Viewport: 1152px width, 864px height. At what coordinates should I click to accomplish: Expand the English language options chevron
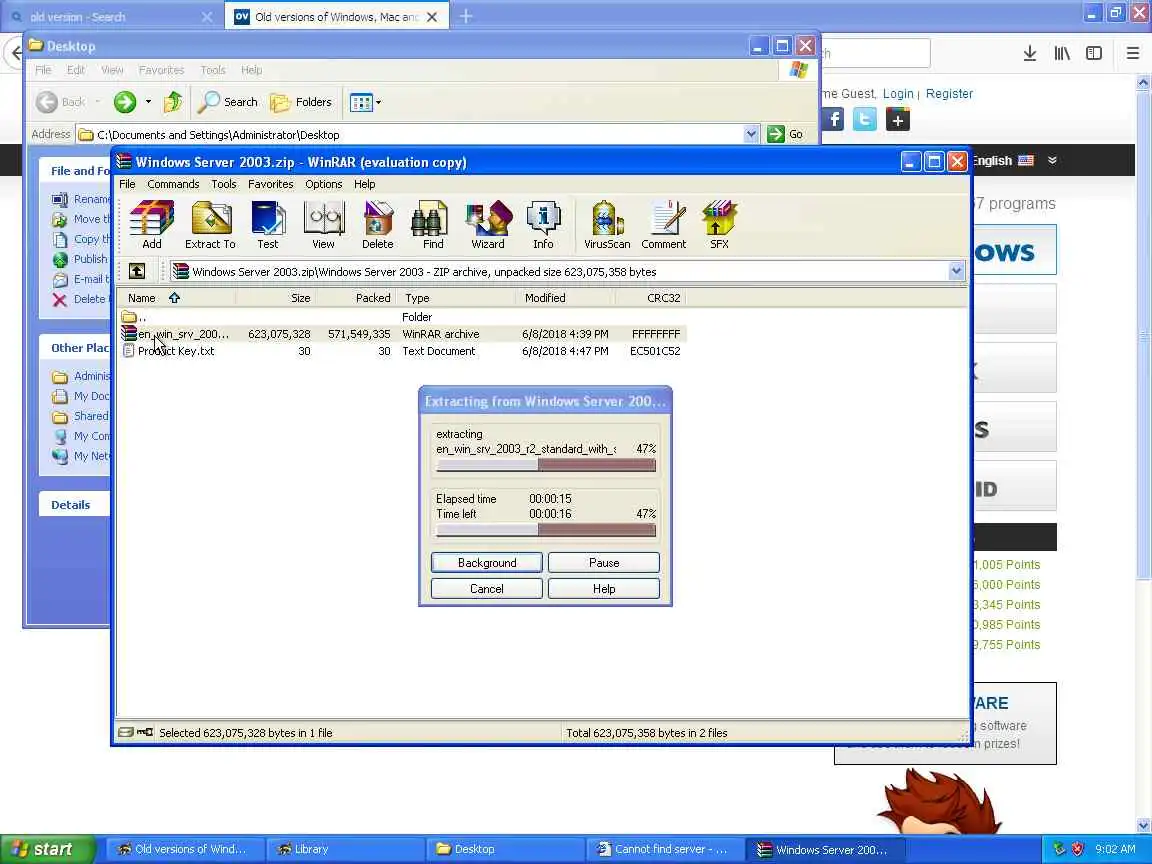coord(1052,160)
